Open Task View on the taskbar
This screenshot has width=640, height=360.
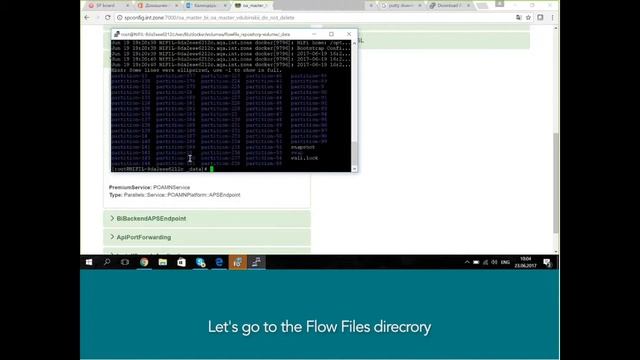pyautogui.click(x=125, y=262)
